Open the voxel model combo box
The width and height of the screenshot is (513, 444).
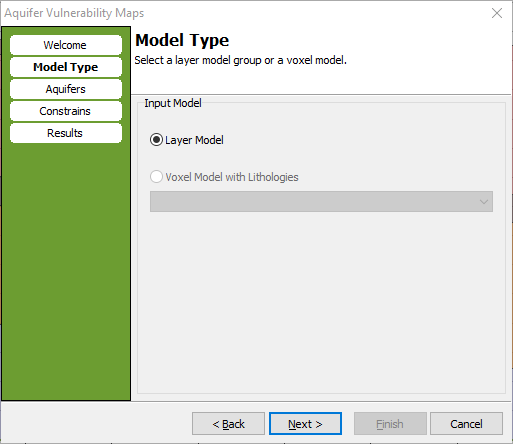click(321, 201)
